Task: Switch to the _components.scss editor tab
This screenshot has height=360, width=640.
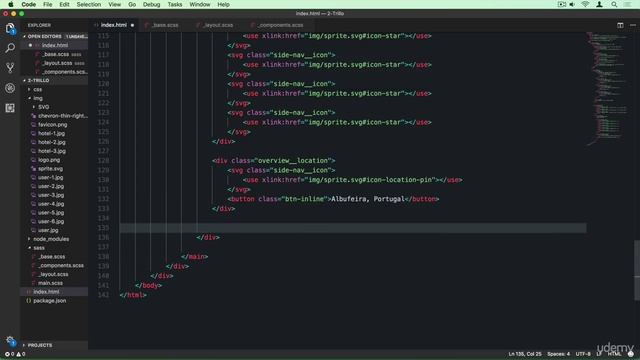Action: click(x=280, y=25)
